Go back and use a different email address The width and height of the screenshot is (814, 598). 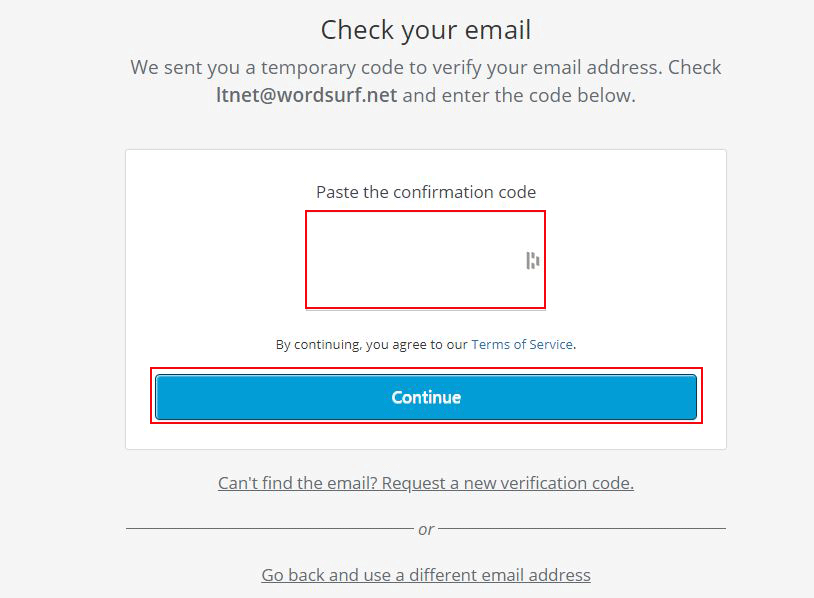(x=426, y=575)
